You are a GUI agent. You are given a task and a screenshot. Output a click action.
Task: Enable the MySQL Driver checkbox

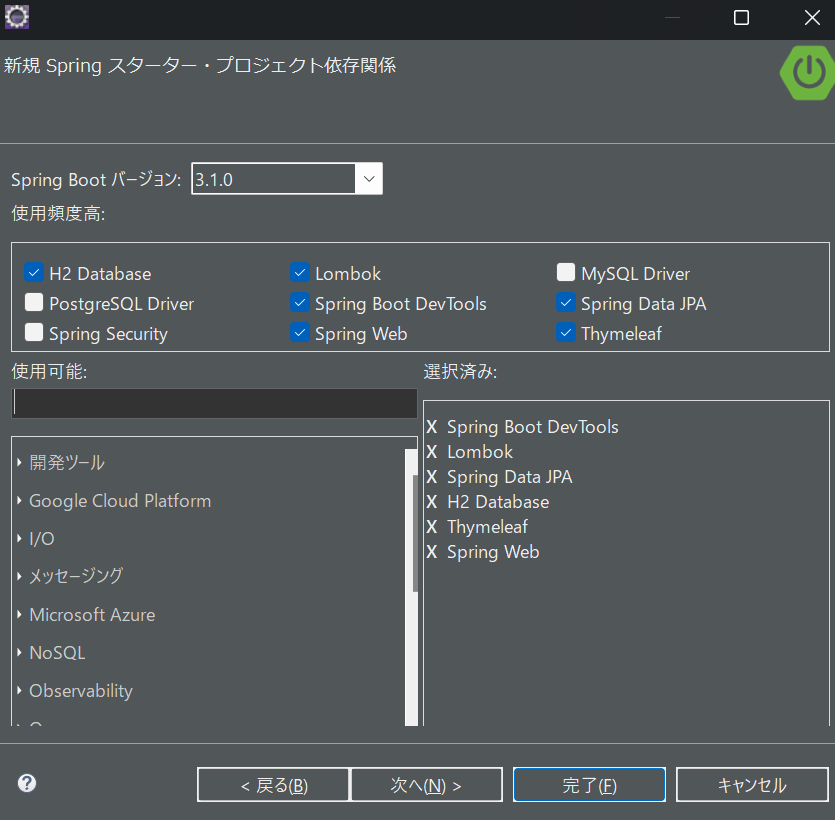pyautogui.click(x=567, y=272)
